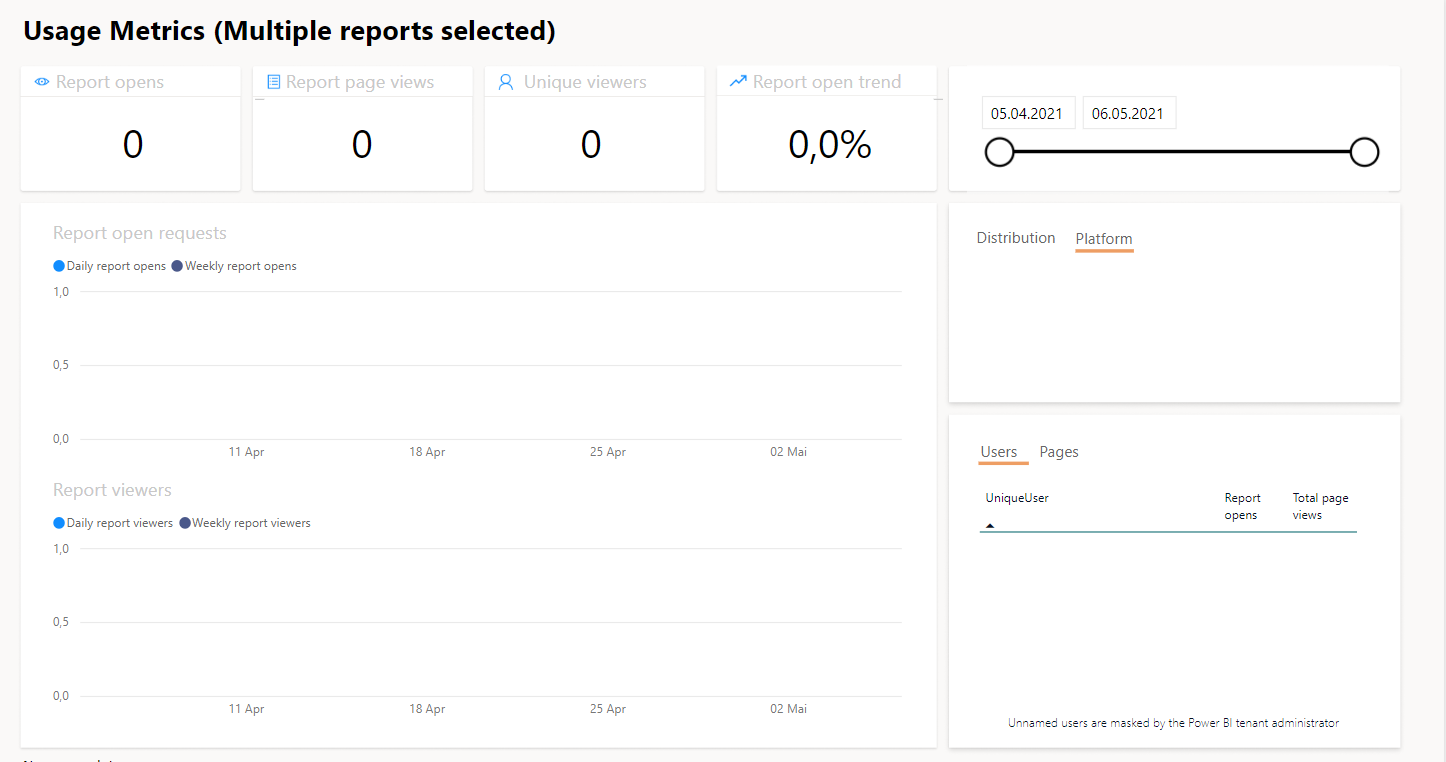Image resolution: width=1446 pixels, height=762 pixels.
Task: Click the trend arrow icon beside Report open trend
Action: tap(738, 81)
